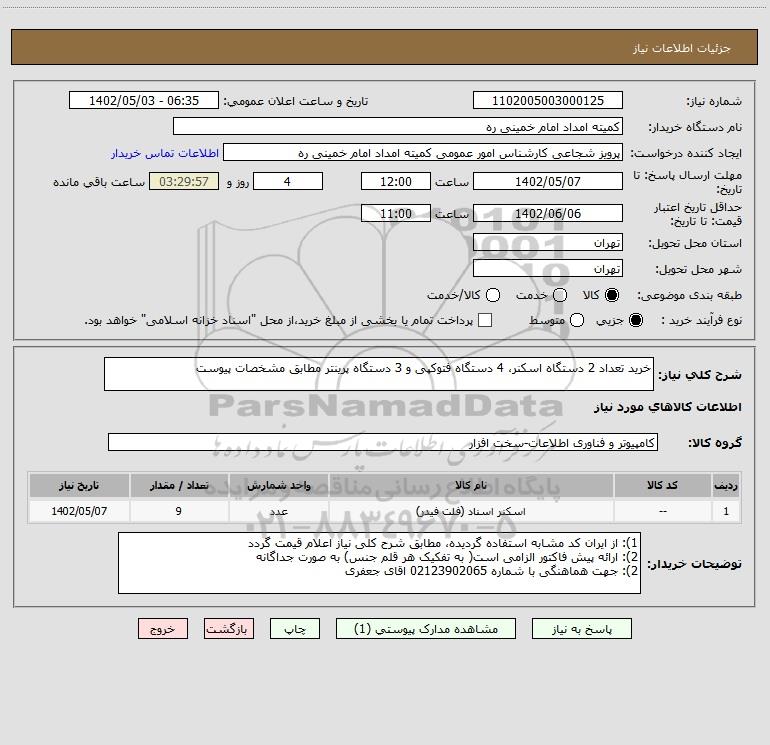Viewport: 770px width, 745px height.
Task: Click the remaining days field showing 4
Action: (x=288, y=182)
